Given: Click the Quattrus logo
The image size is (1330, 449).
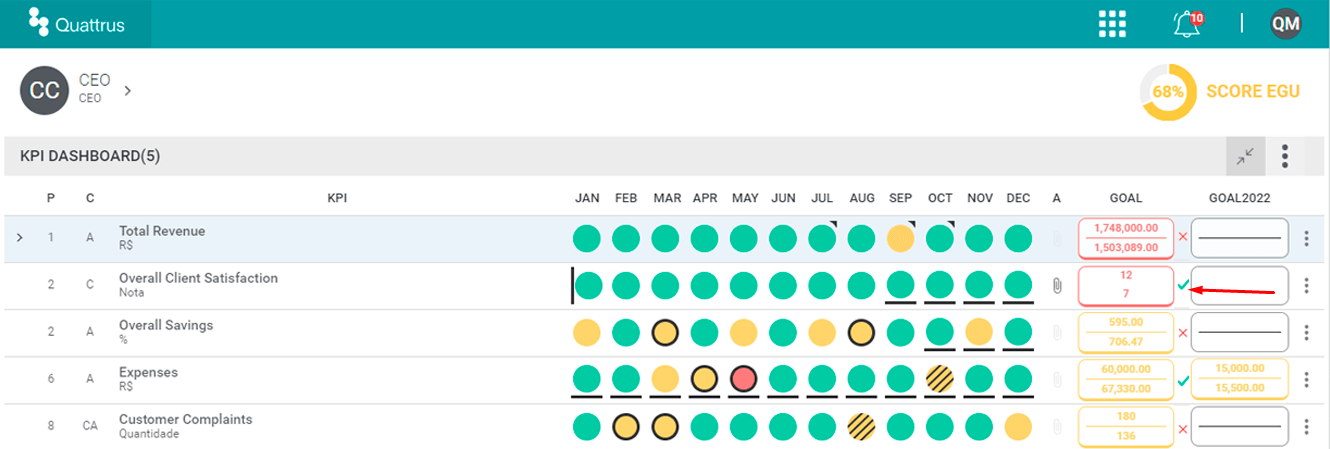Looking at the screenshot, I should [76, 24].
